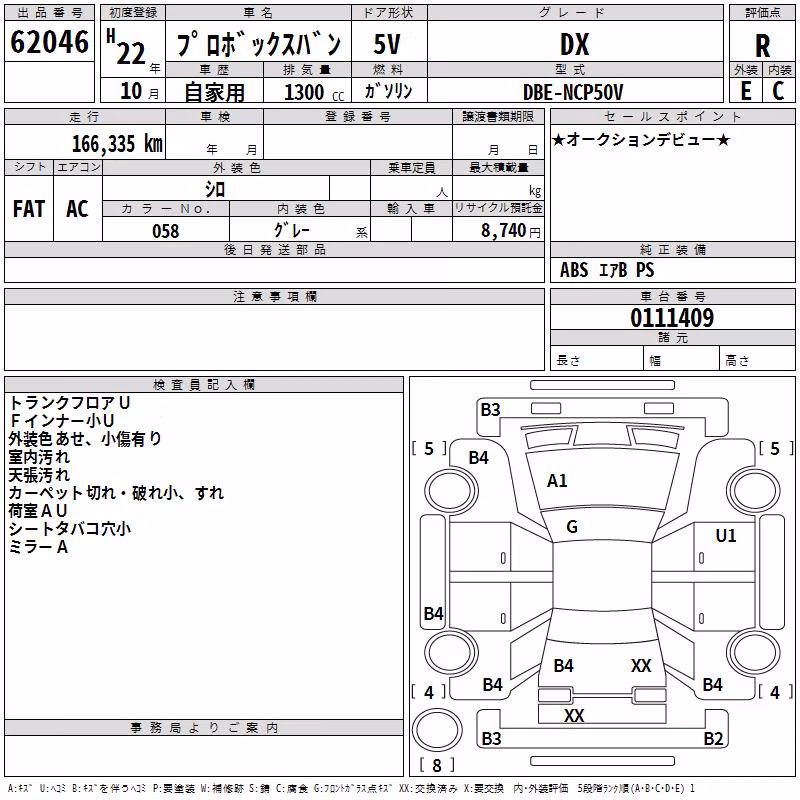This screenshot has height=800, width=800.
Task: Click the chassis number 0111409
Action: 672,318
